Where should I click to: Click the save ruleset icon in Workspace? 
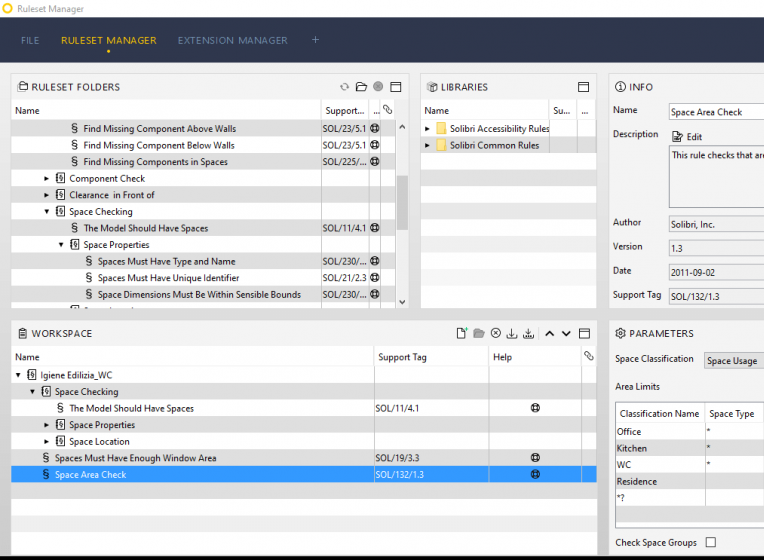pyautogui.click(x=512, y=333)
